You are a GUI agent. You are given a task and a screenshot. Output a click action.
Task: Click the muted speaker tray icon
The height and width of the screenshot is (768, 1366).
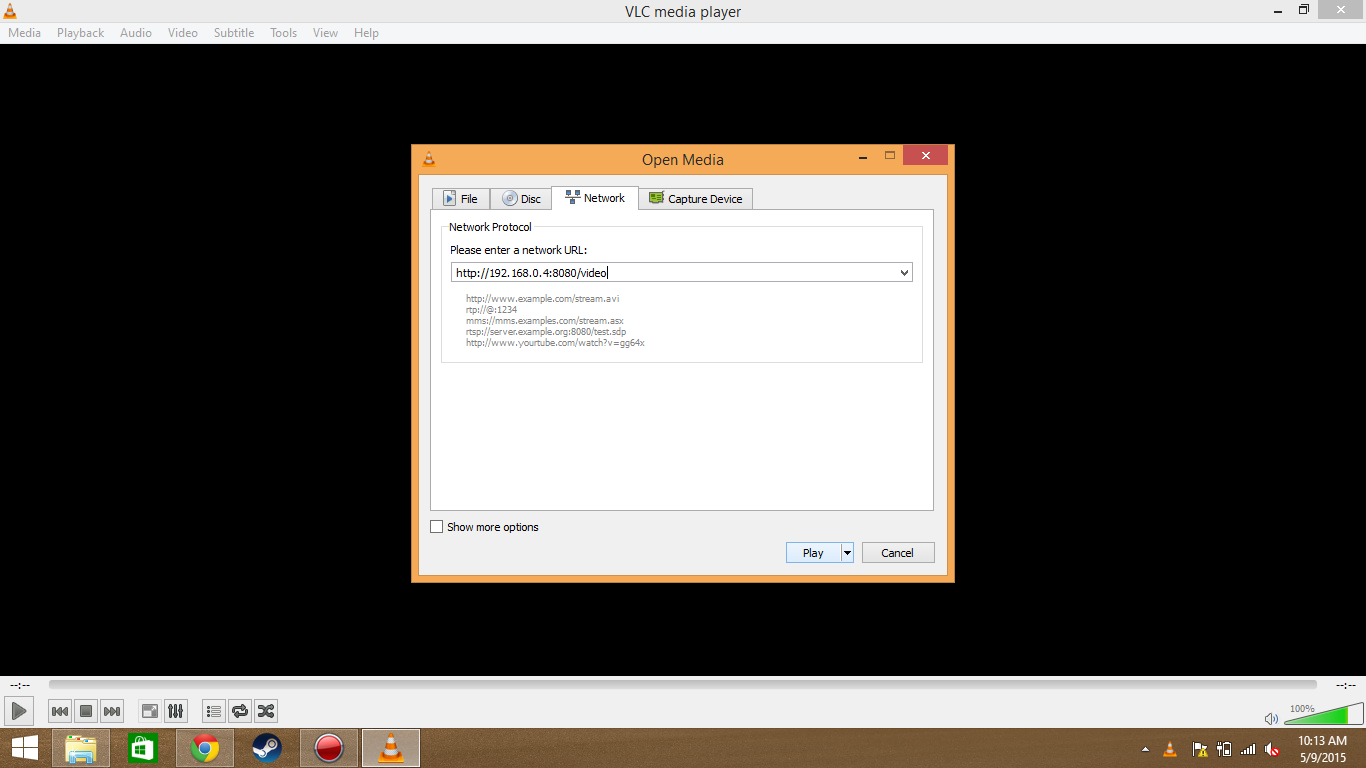[x=1272, y=749]
